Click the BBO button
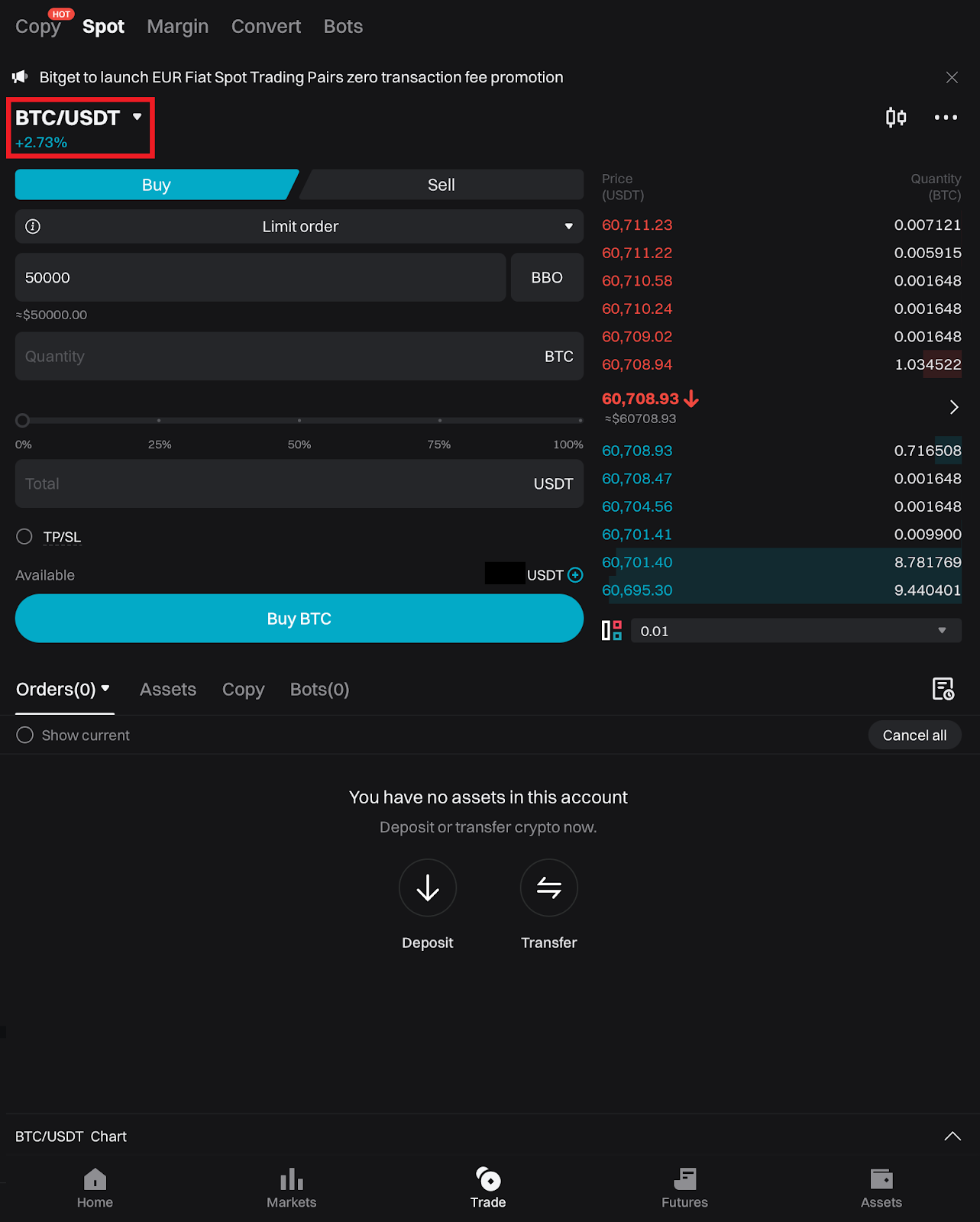 pos(547,277)
